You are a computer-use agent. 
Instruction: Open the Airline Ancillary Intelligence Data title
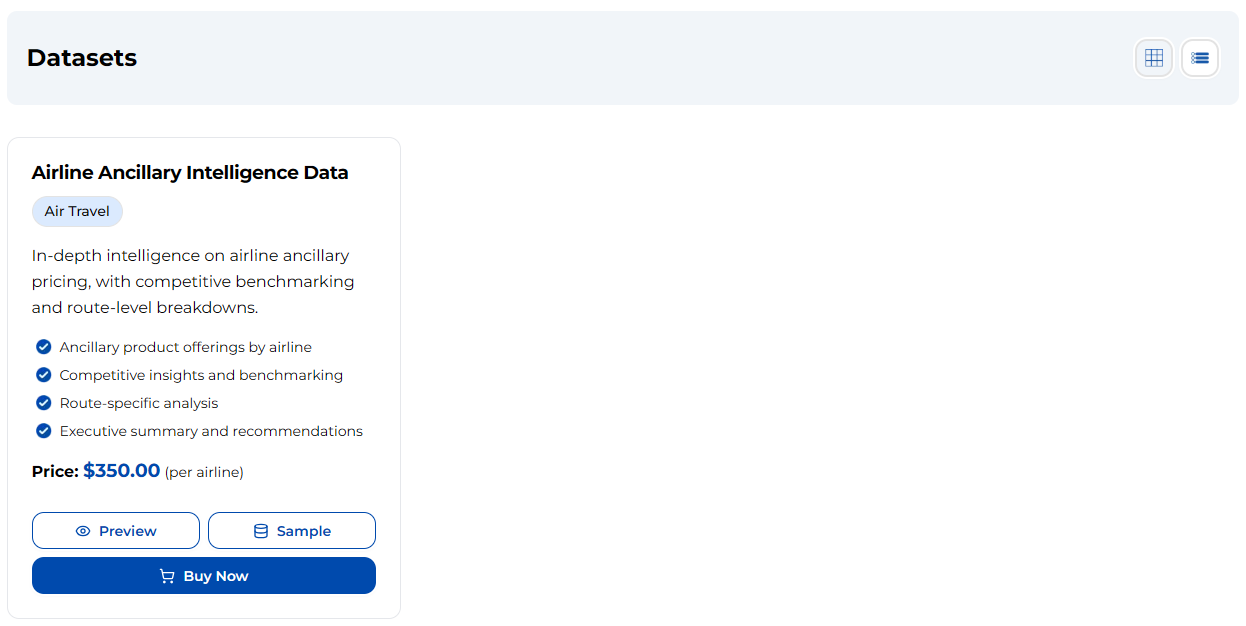[190, 173]
